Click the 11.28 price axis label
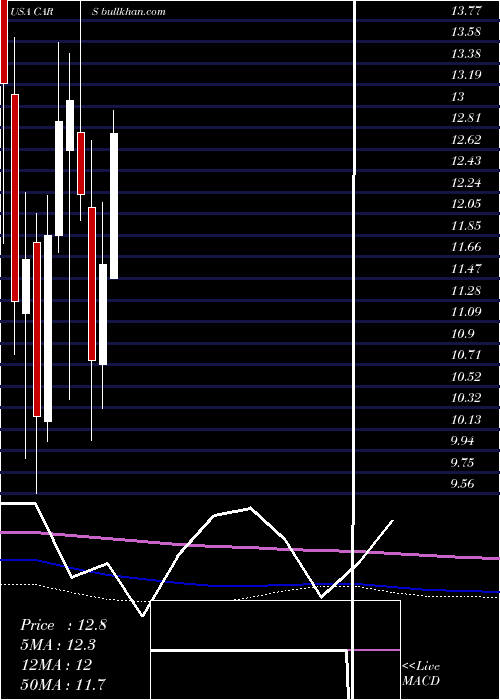 pos(467,290)
